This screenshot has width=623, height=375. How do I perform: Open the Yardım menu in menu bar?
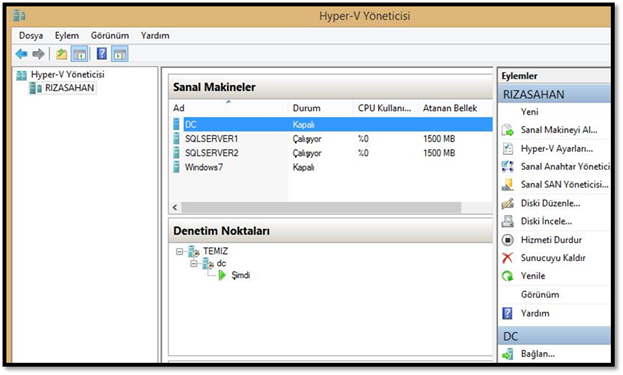155,35
